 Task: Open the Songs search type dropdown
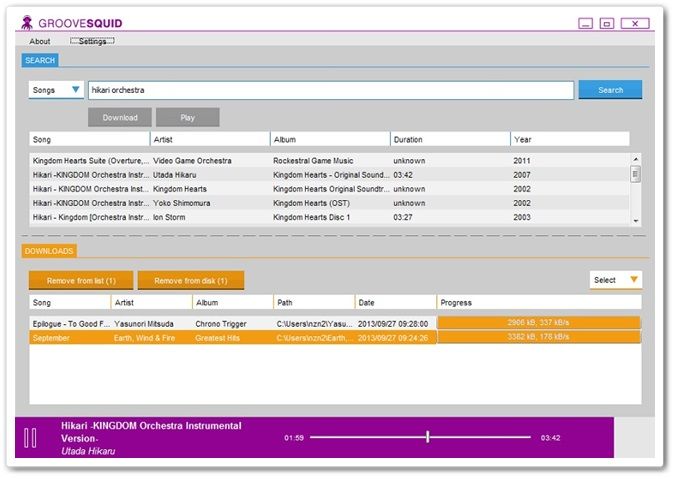point(56,90)
